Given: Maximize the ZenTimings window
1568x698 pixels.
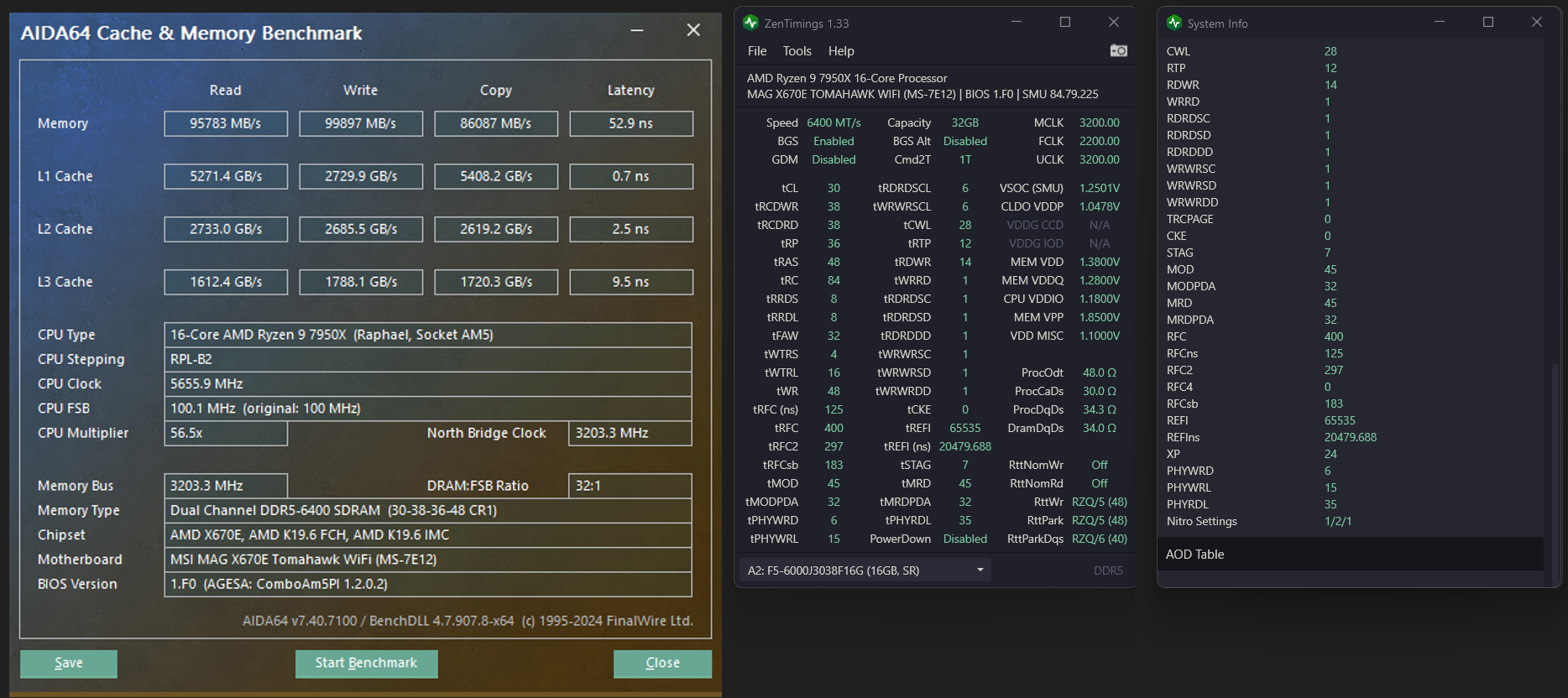Looking at the screenshot, I should click(x=1065, y=22).
